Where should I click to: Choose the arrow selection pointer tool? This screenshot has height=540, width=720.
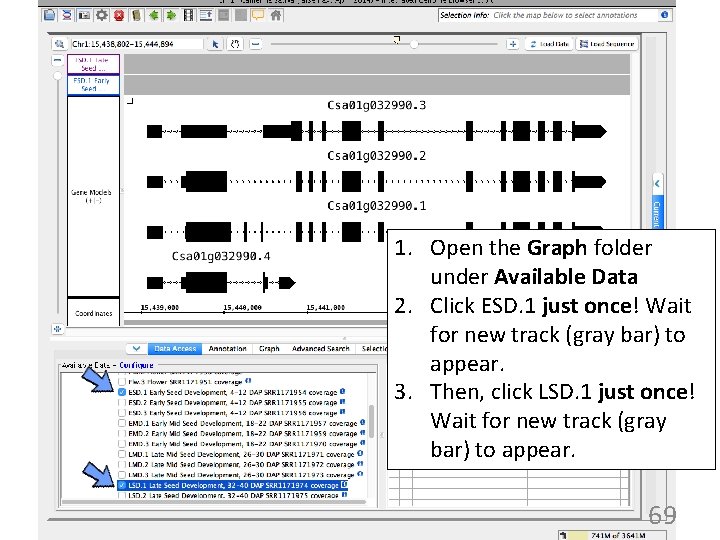point(215,44)
